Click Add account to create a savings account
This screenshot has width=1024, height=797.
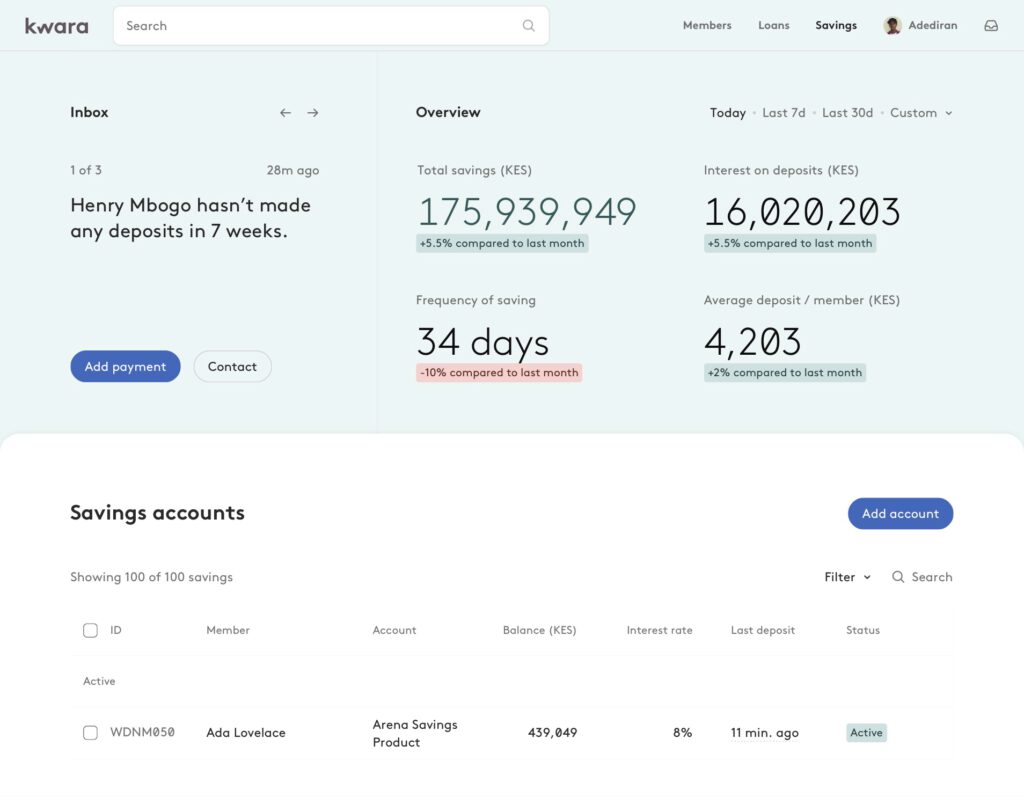pyautogui.click(x=900, y=513)
